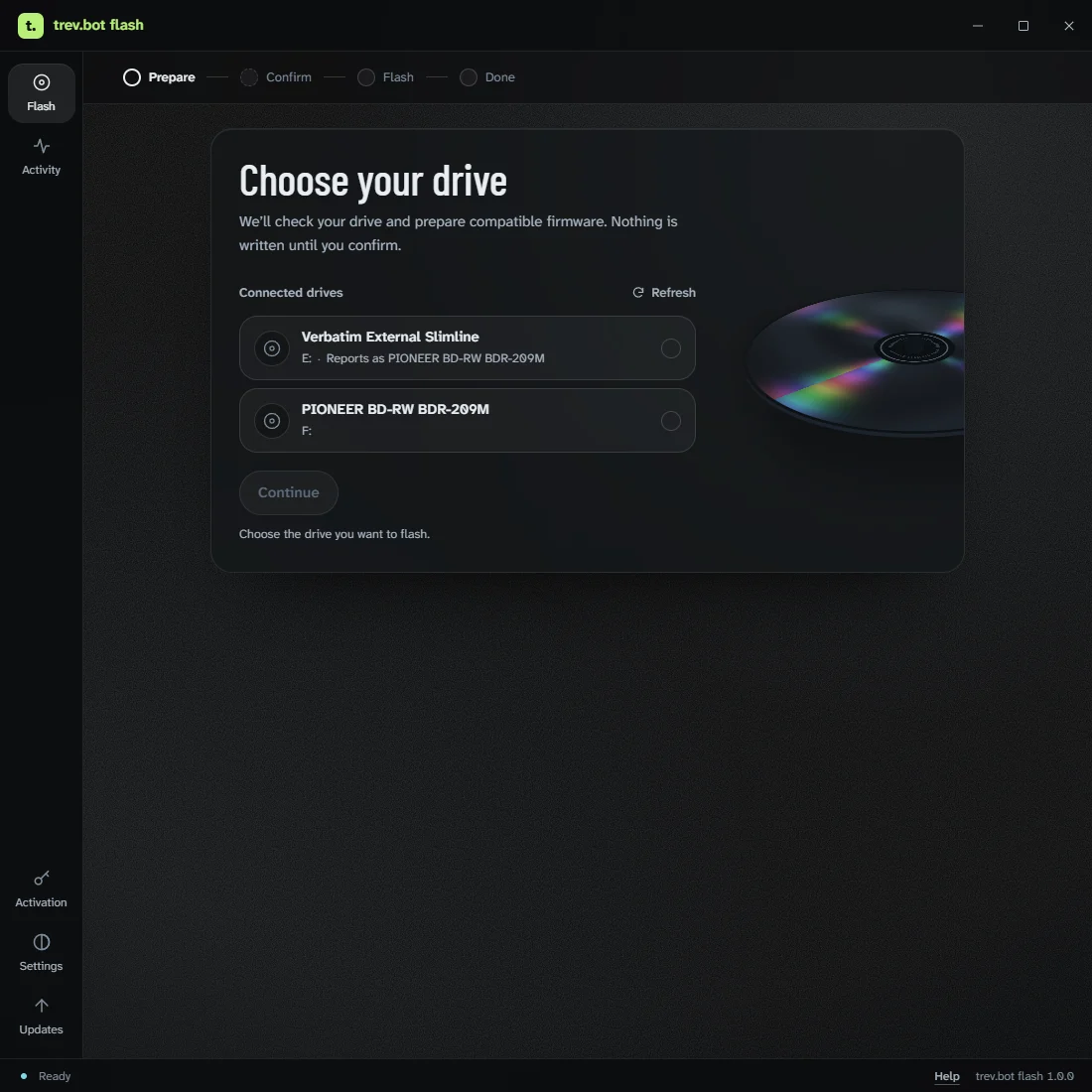Viewport: 1092px width, 1092px height.
Task: Close the trev.bot flash window
Action: [x=1069, y=26]
